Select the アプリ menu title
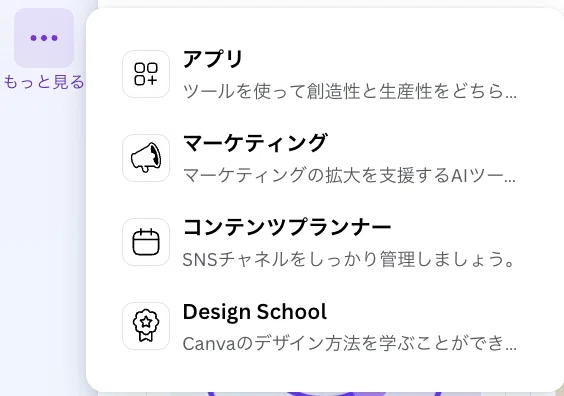The width and height of the screenshot is (564, 396). pos(213,59)
